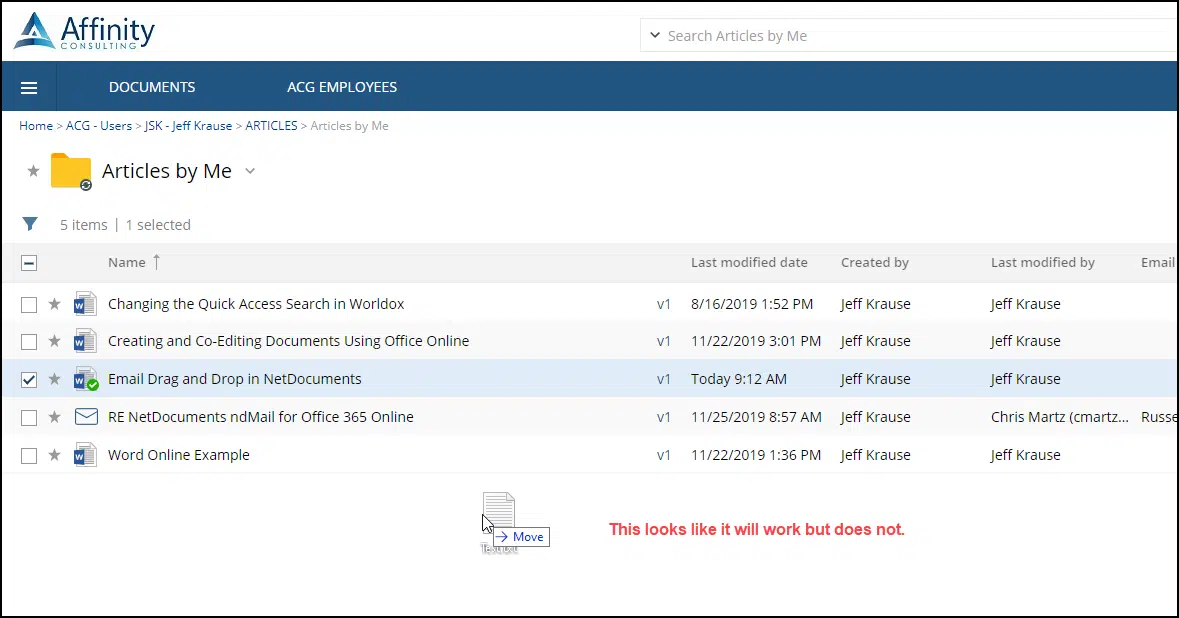Screen dimensions: 1179x618
Task: Sort by Created by column
Action: (874, 262)
